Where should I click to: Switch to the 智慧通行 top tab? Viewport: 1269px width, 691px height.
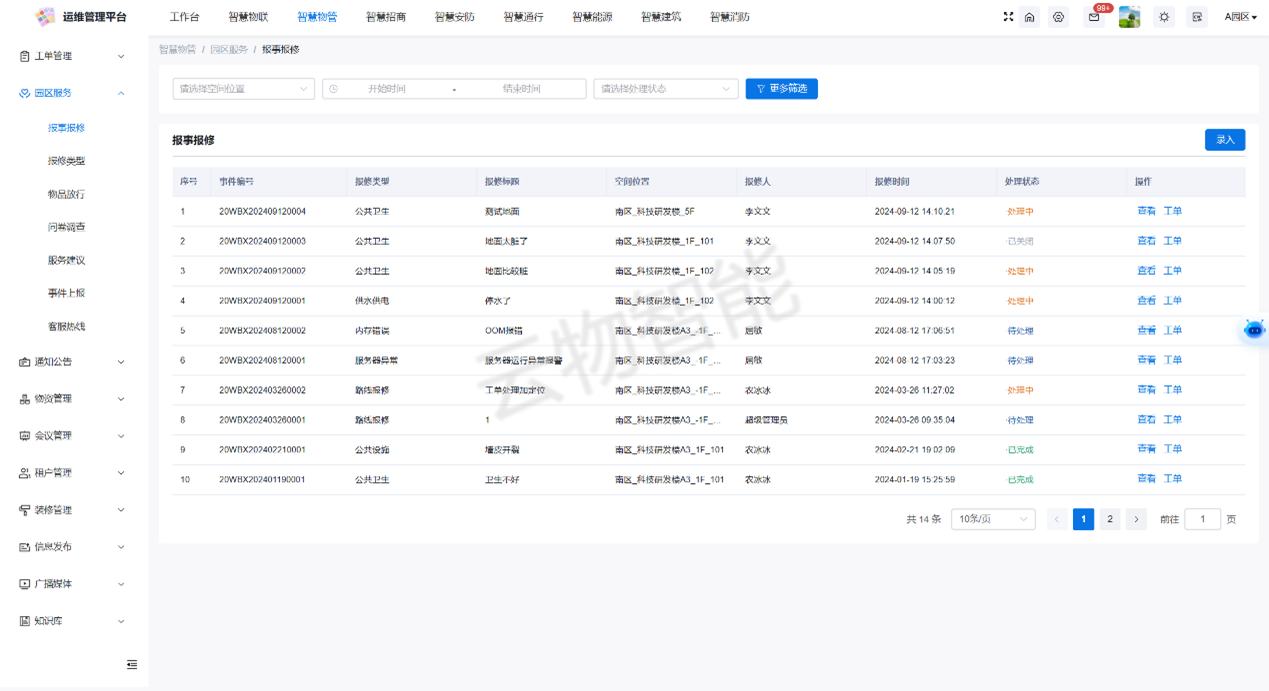point(523,17)
